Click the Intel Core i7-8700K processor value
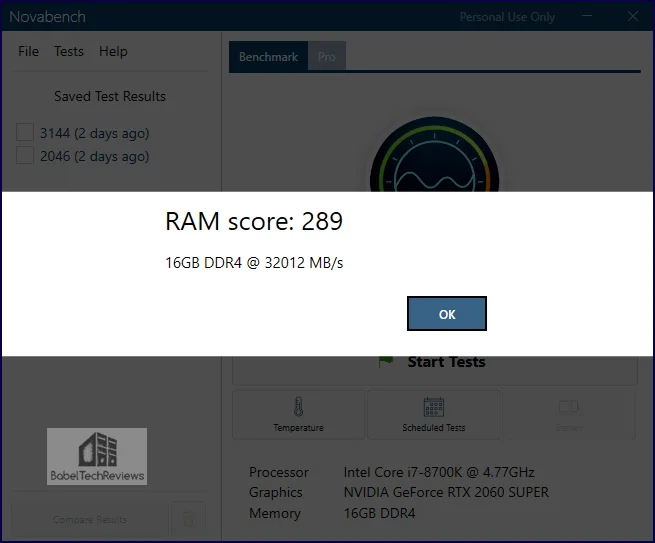 pyautogui.click(x=439, y=472)
